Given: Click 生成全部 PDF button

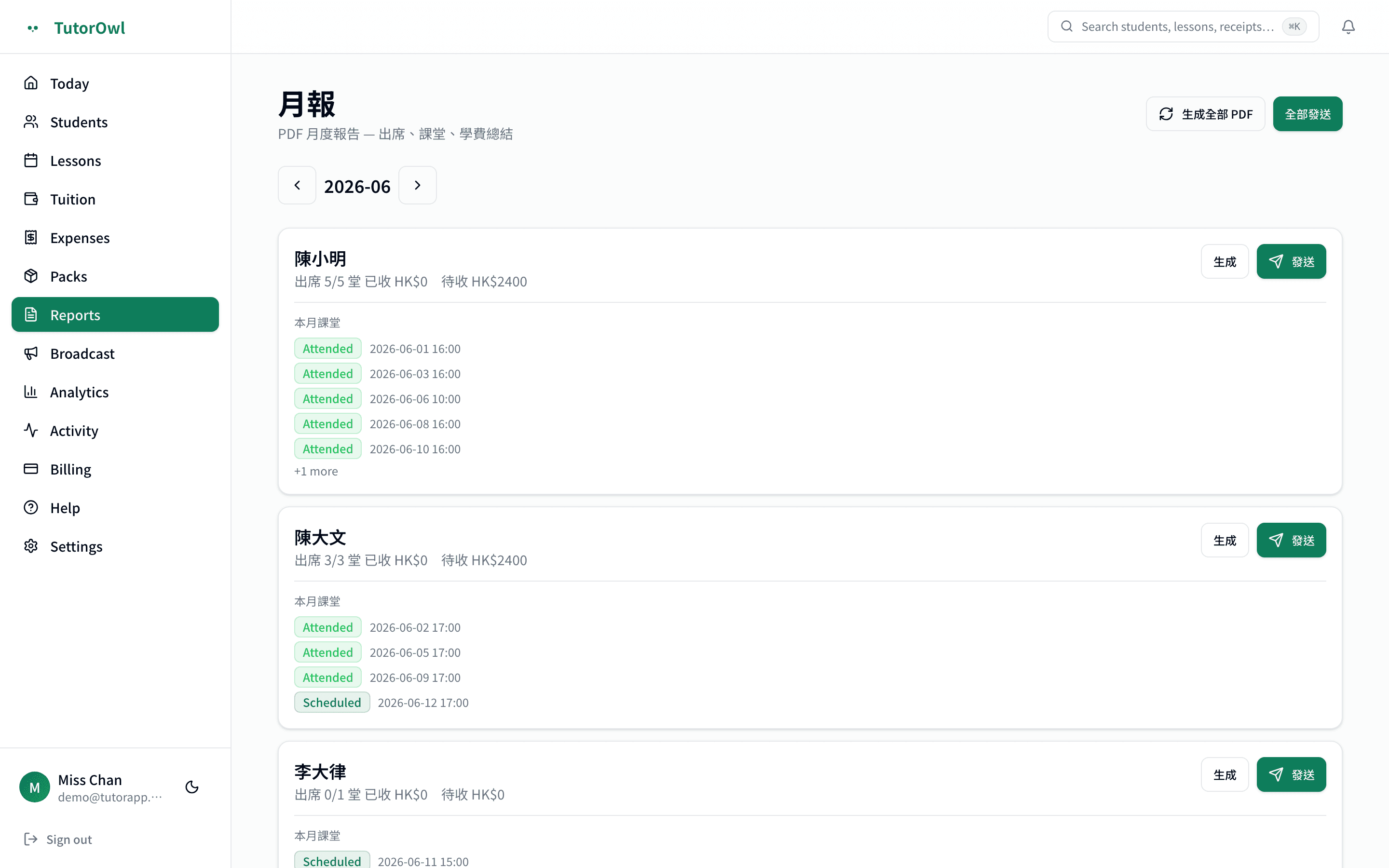Looking at the screenshot, I should click(1205, 114).
